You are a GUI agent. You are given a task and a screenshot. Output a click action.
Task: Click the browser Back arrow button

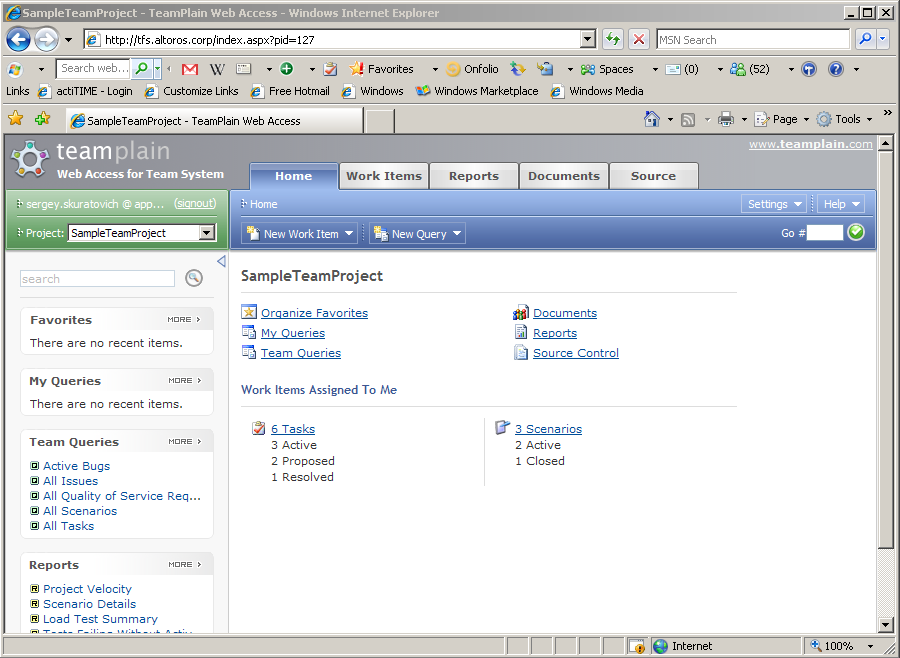pos(18,40)
